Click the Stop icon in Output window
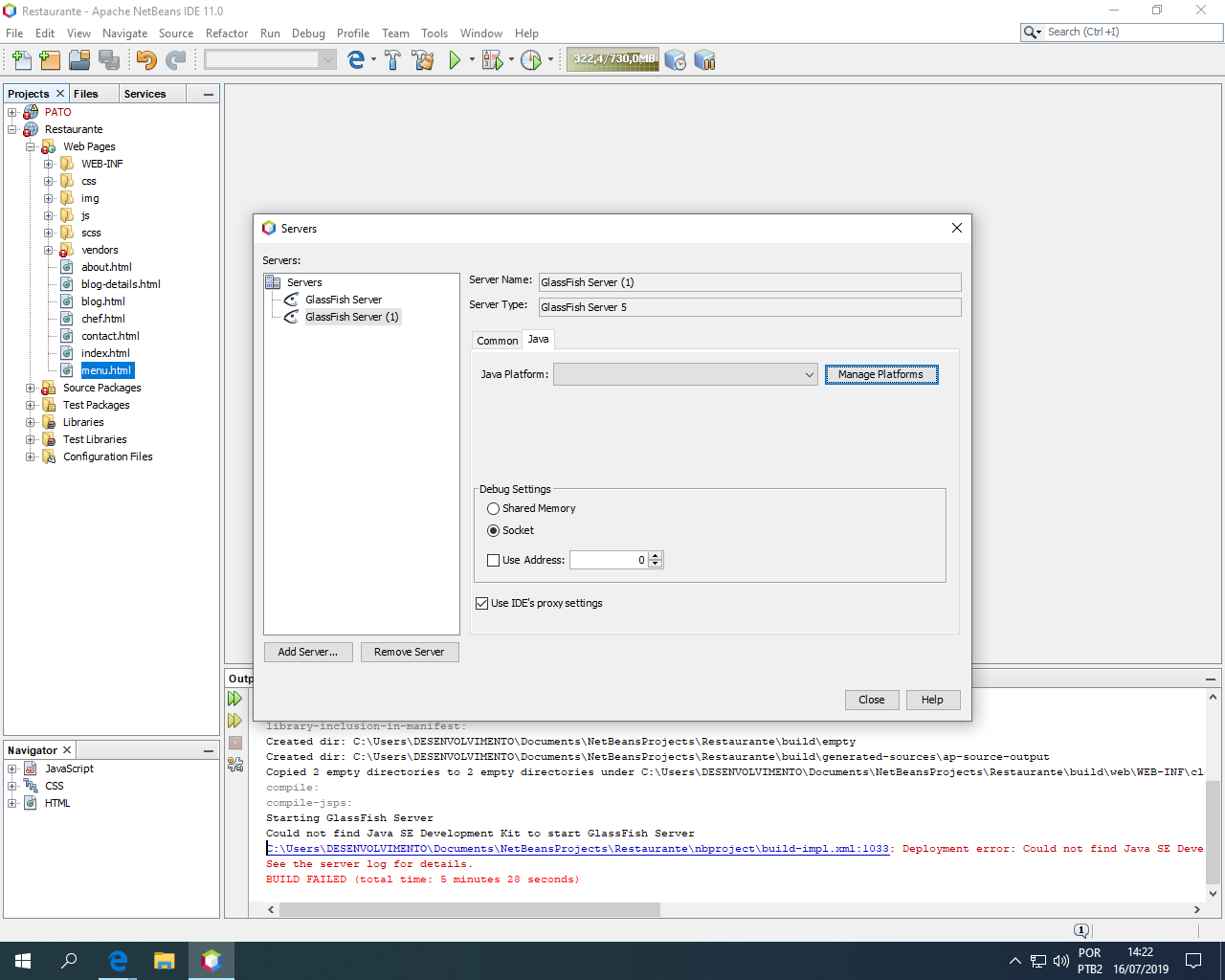1225x980 pixels. (x=235, y=743)
